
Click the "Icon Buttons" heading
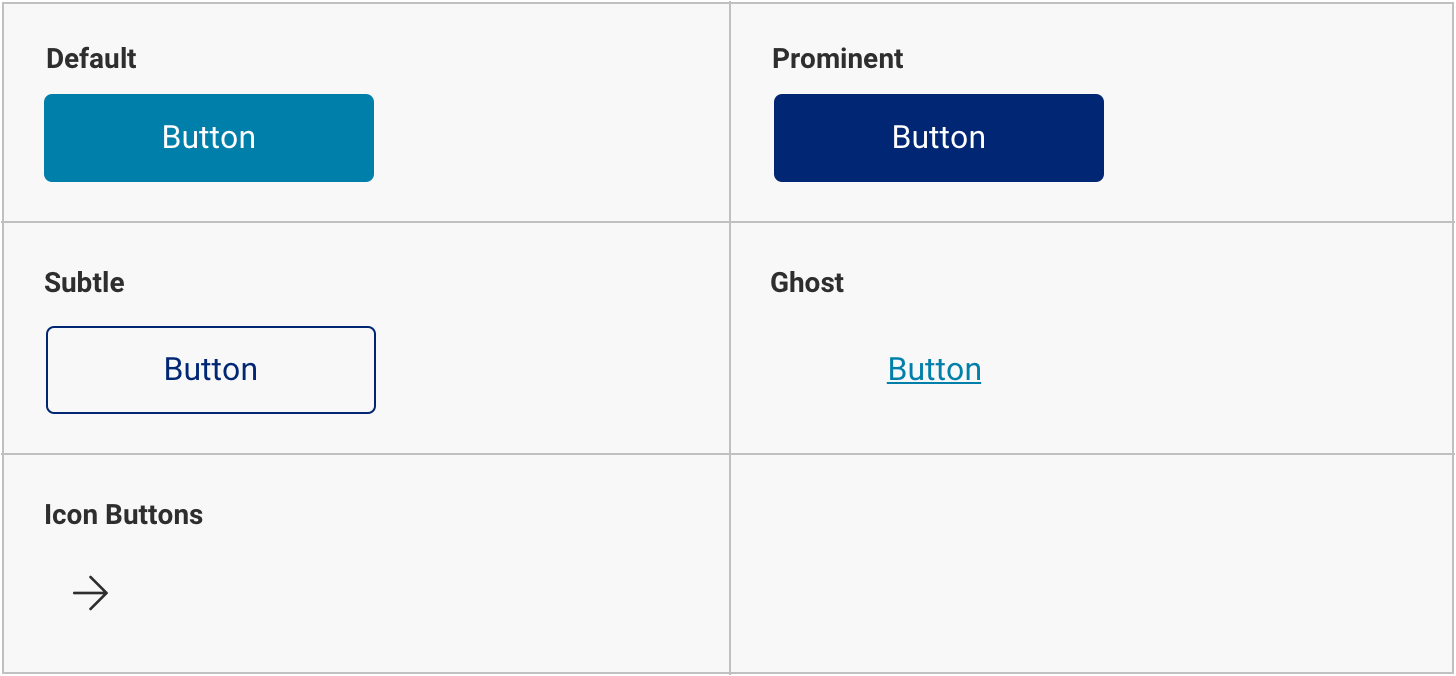click(123, 515)
